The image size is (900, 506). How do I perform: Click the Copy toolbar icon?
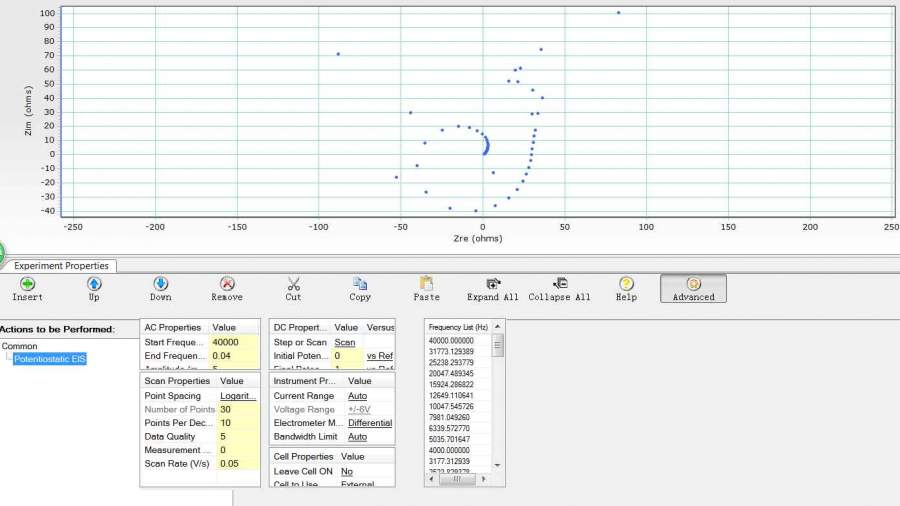[x=360, y=284]
